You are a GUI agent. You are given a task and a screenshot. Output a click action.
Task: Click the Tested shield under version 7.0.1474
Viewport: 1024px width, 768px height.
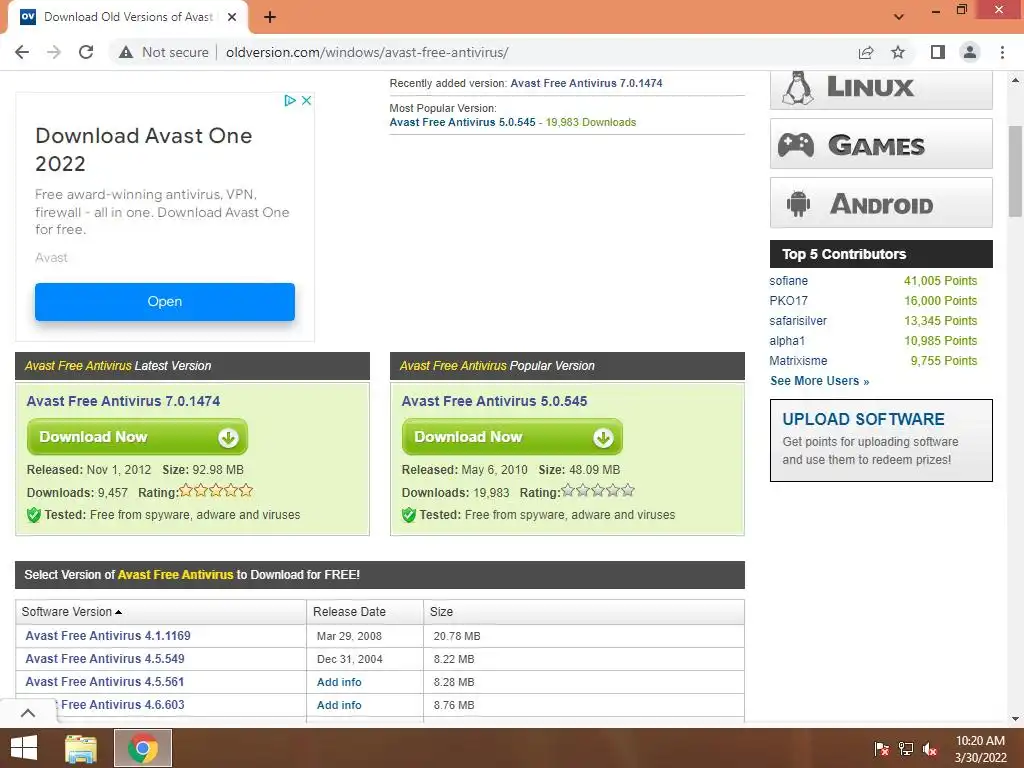34,515
